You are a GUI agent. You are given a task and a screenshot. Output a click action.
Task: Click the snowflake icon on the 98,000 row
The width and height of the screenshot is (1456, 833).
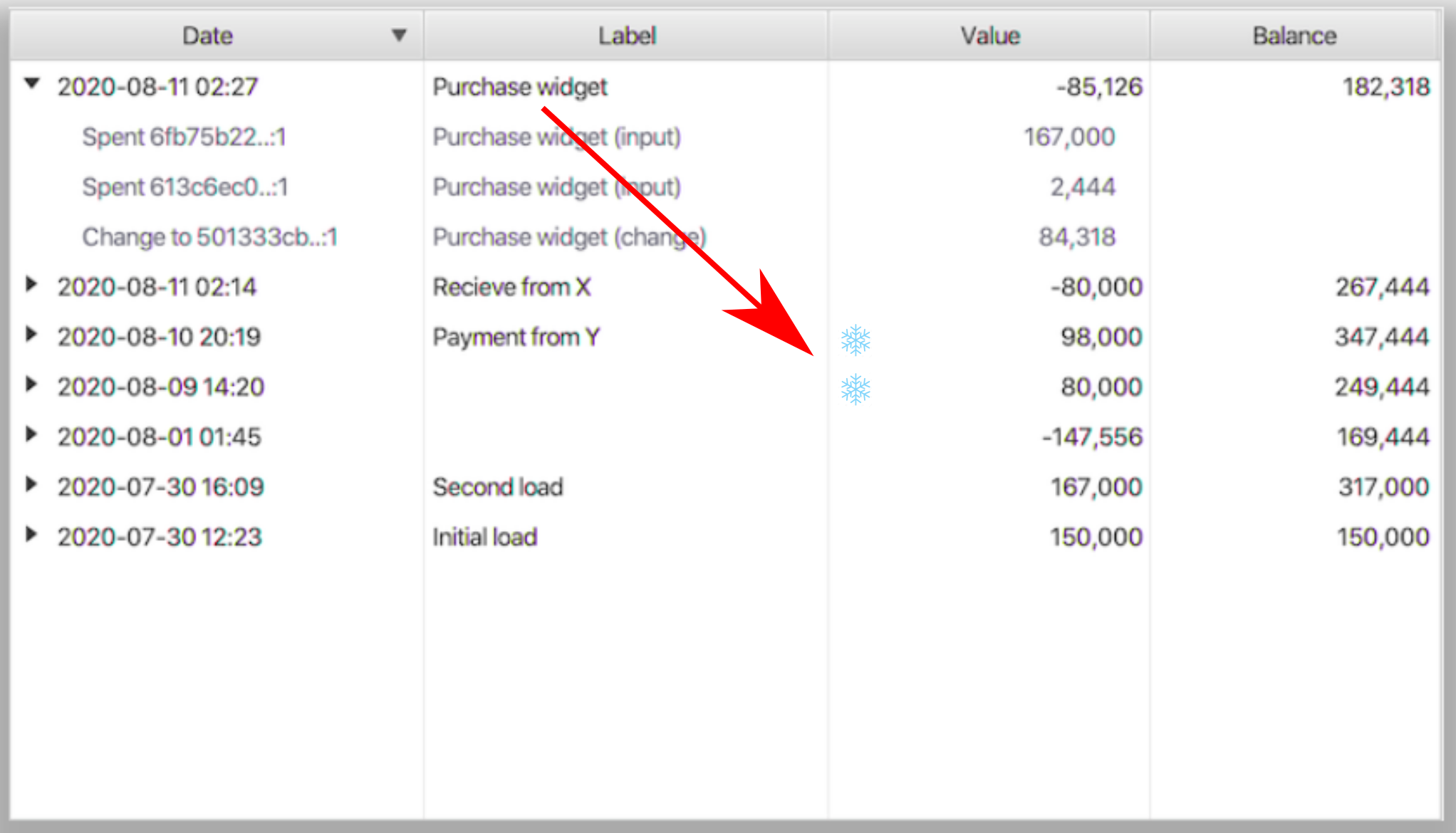(x=855, y=340)
